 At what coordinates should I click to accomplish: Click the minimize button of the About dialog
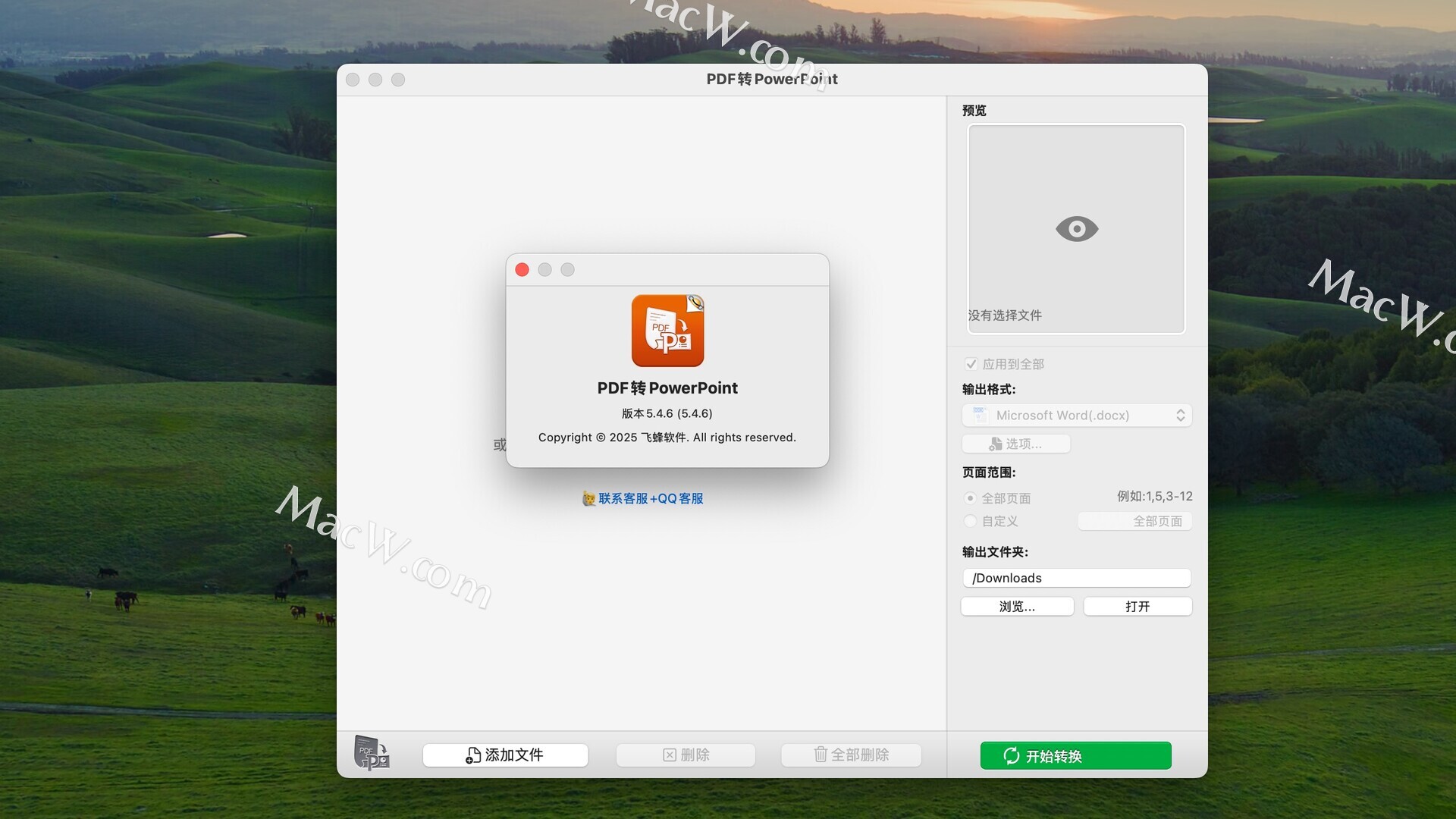tap(544, 270)
